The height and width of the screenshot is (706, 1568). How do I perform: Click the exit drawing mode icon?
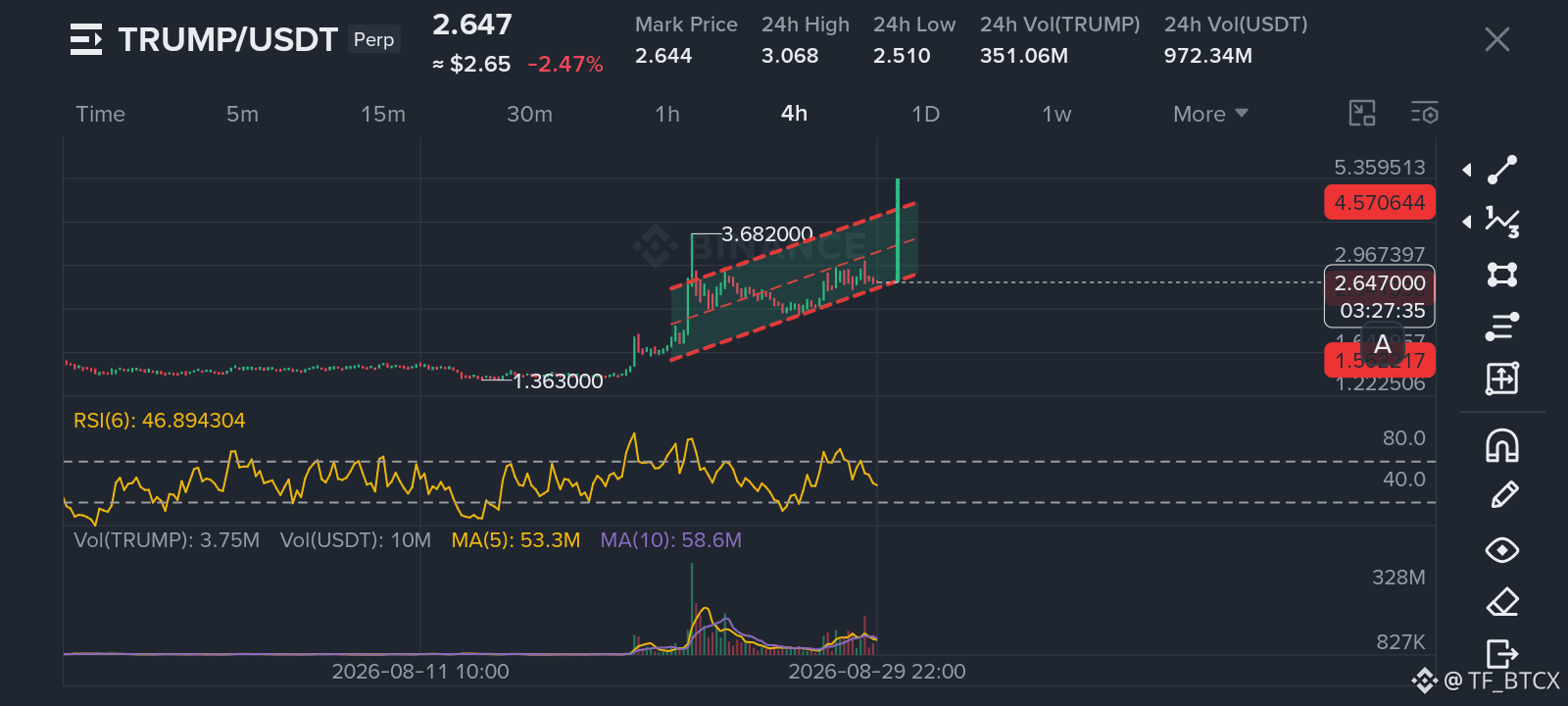coord(1502,653)
